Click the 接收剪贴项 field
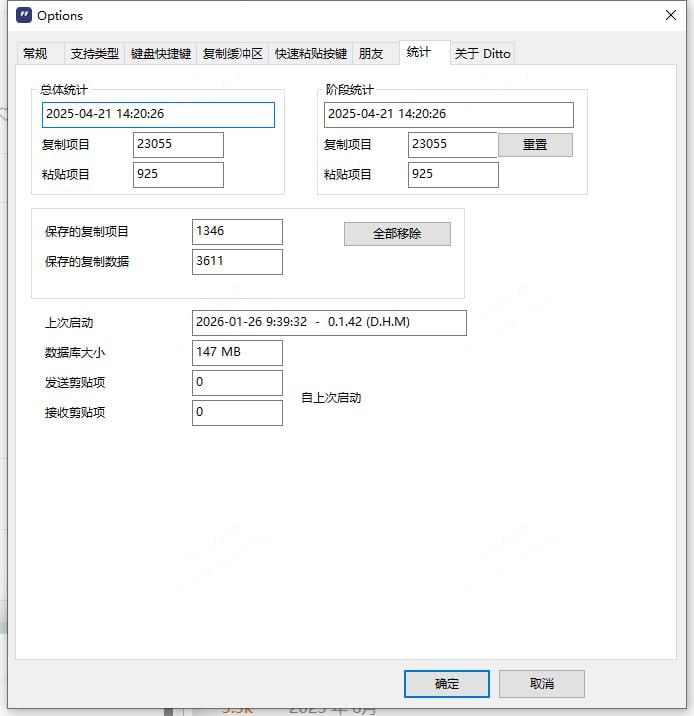694x716 pixels. [237, 413]
